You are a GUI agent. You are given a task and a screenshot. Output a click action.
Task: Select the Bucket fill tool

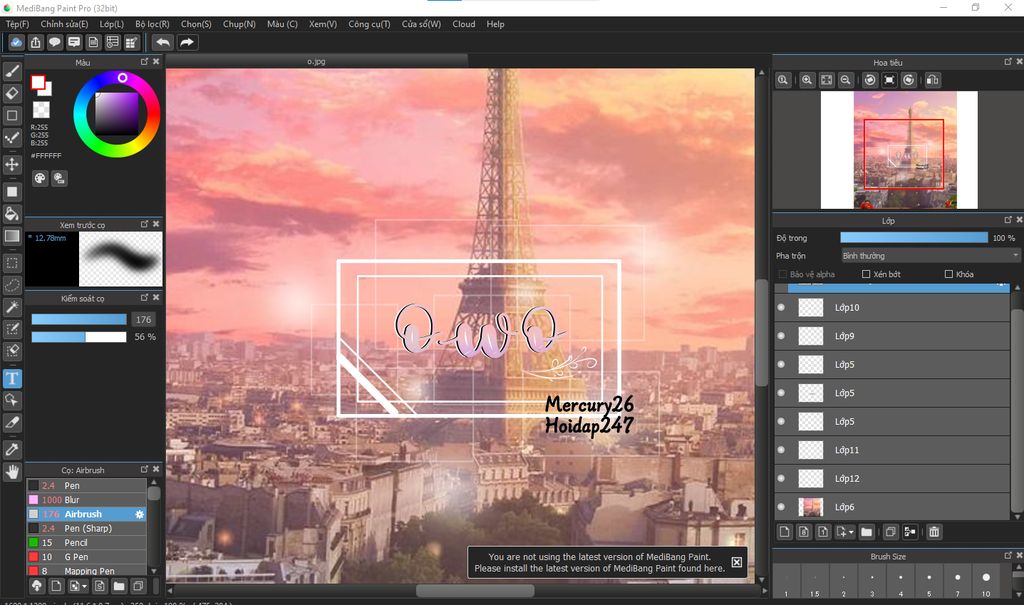(x=12, y=214)
